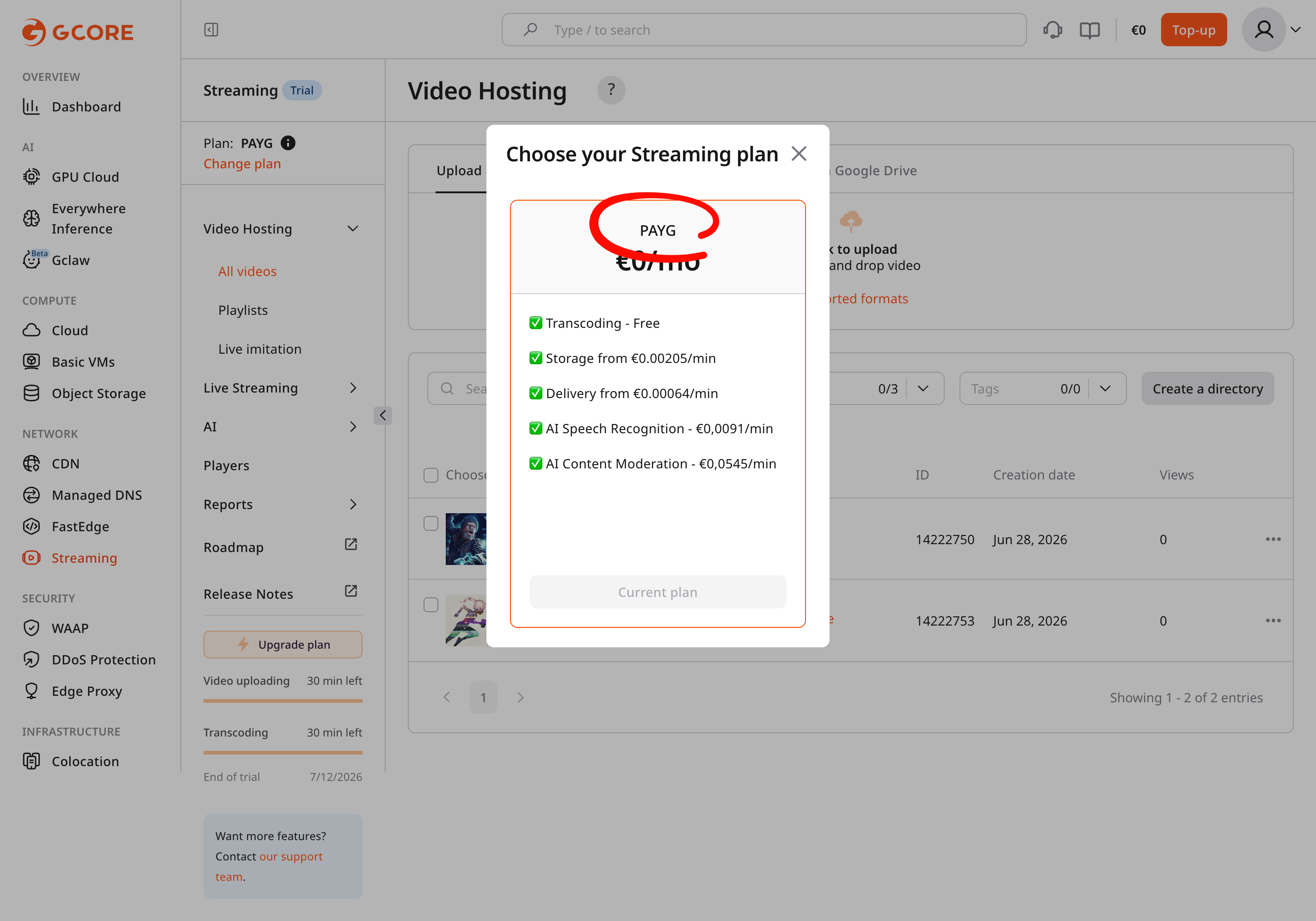
Task: Open GPU Cloud in the sidebar
Action: pyautogui.click(x=85, y=177)
